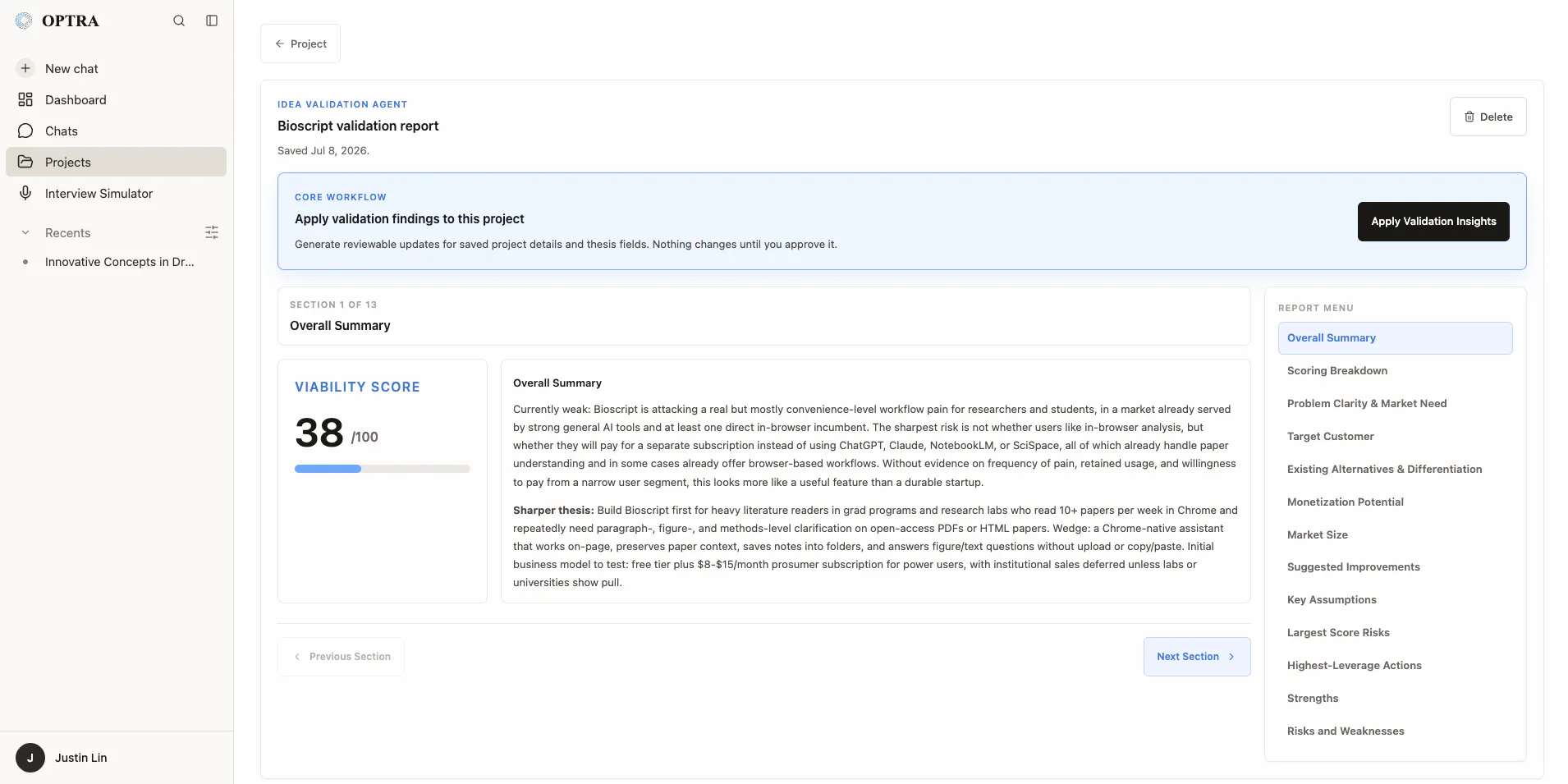The height and width of the screenshot is (784, 1568).
Task: Click IDEA VALIDATION AGENT label
Action: click(x=342, y=104)
